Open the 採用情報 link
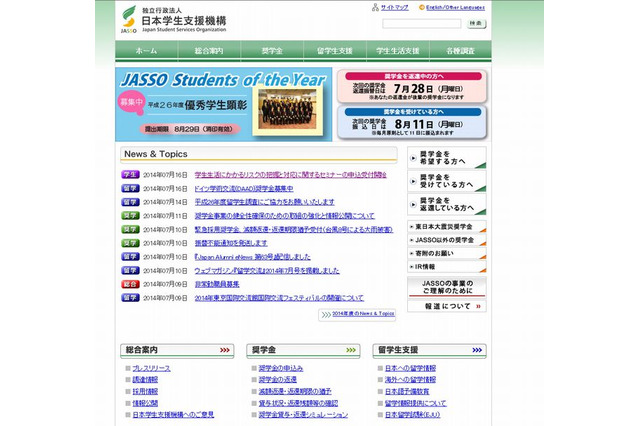This screenshot has width=640, height=426. (145, 391)
